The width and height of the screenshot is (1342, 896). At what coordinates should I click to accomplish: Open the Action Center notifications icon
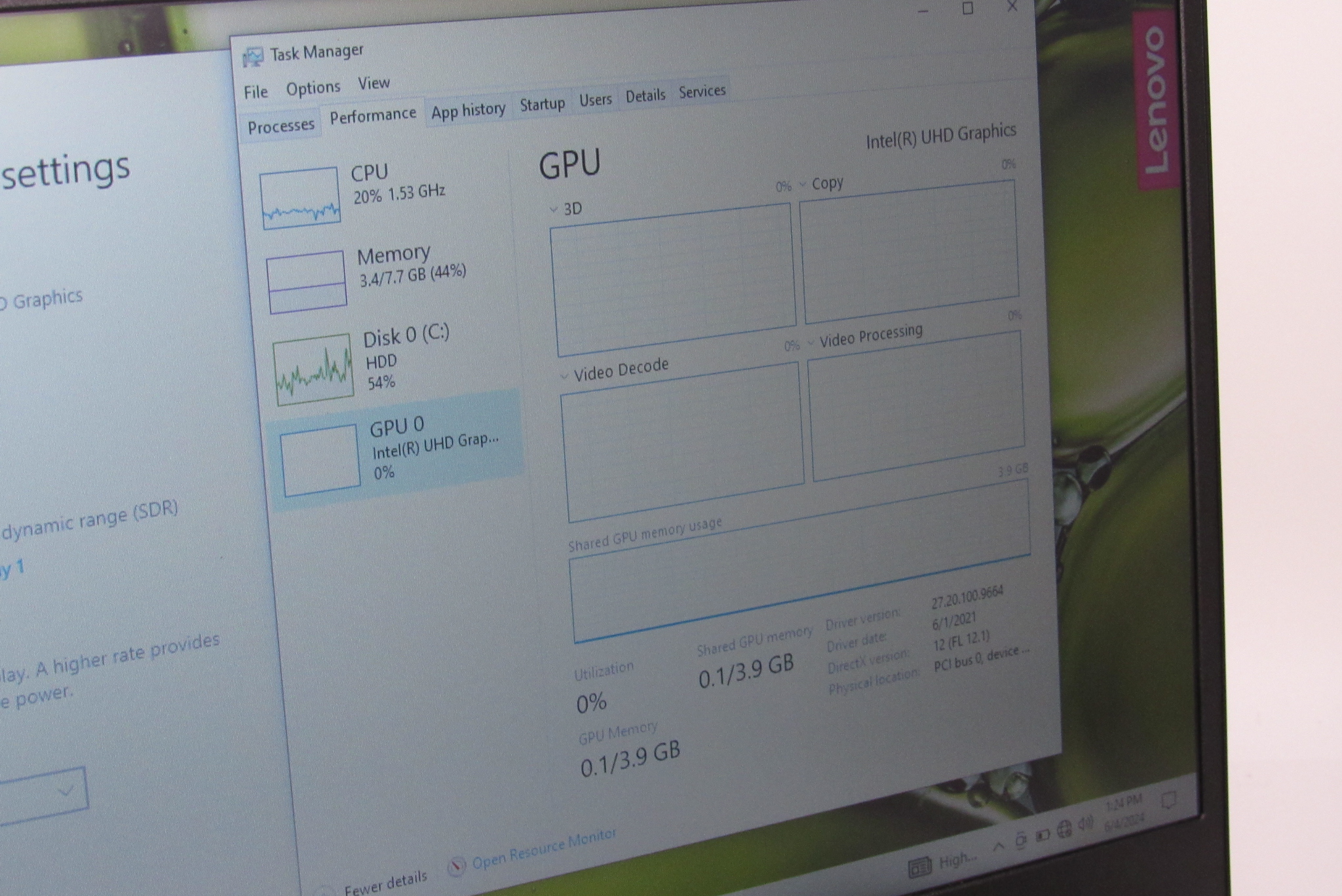click(1168, 799)
